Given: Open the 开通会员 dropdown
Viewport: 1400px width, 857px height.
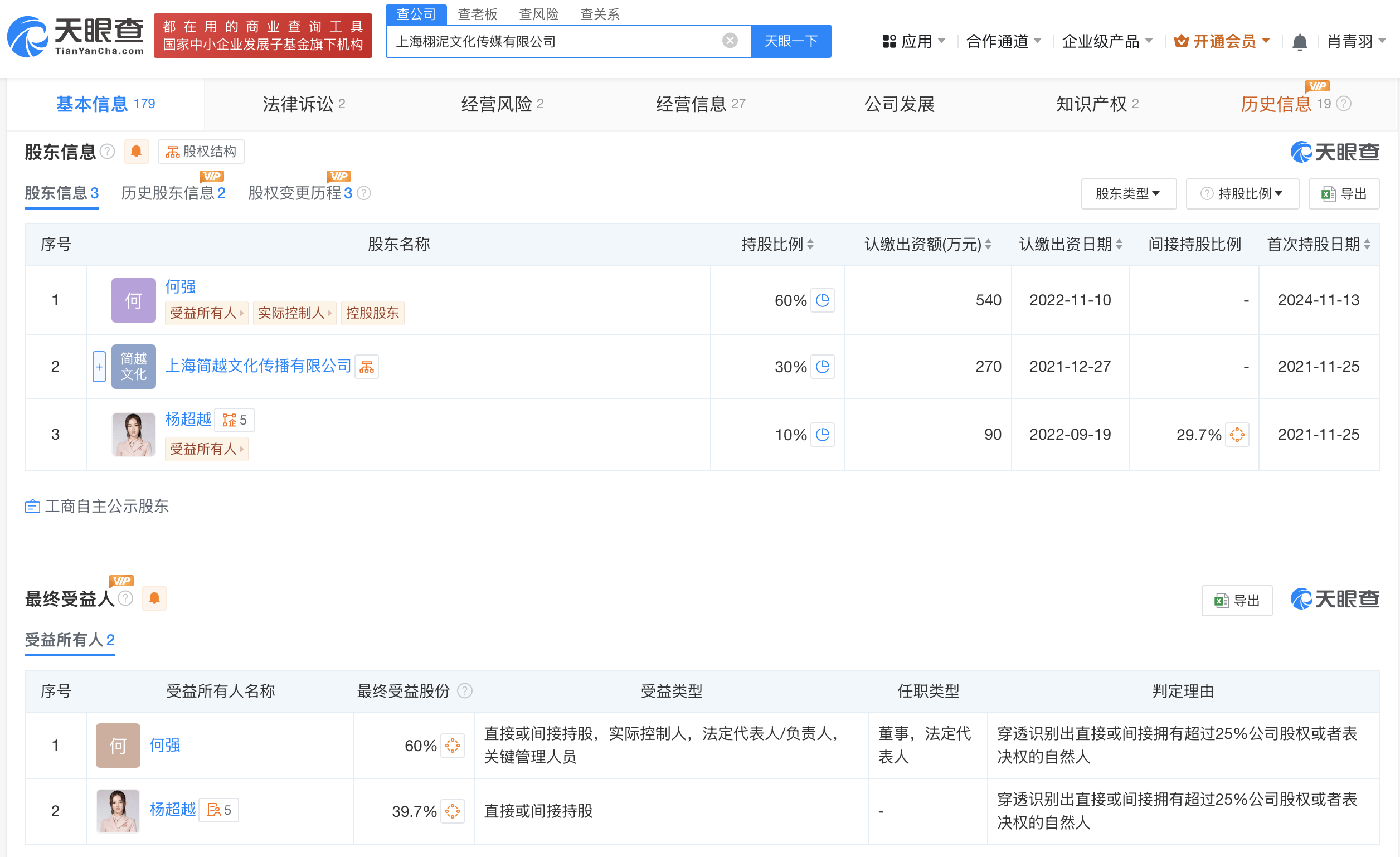Looking at the screenshot, I should tap(1222, 41).
